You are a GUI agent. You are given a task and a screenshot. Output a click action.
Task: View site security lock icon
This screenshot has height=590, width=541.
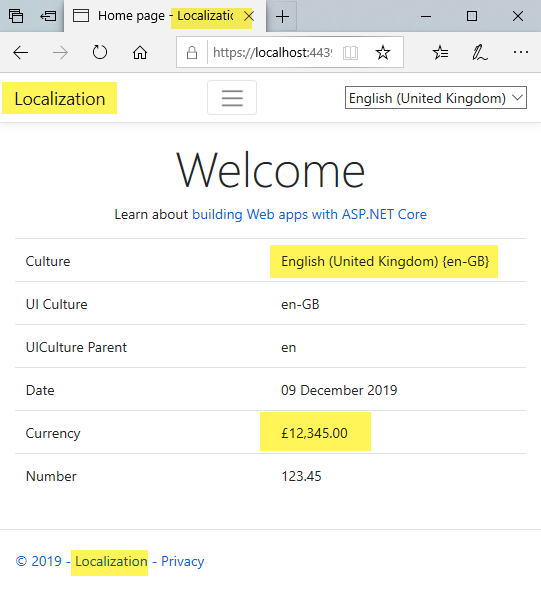[192, 53]
